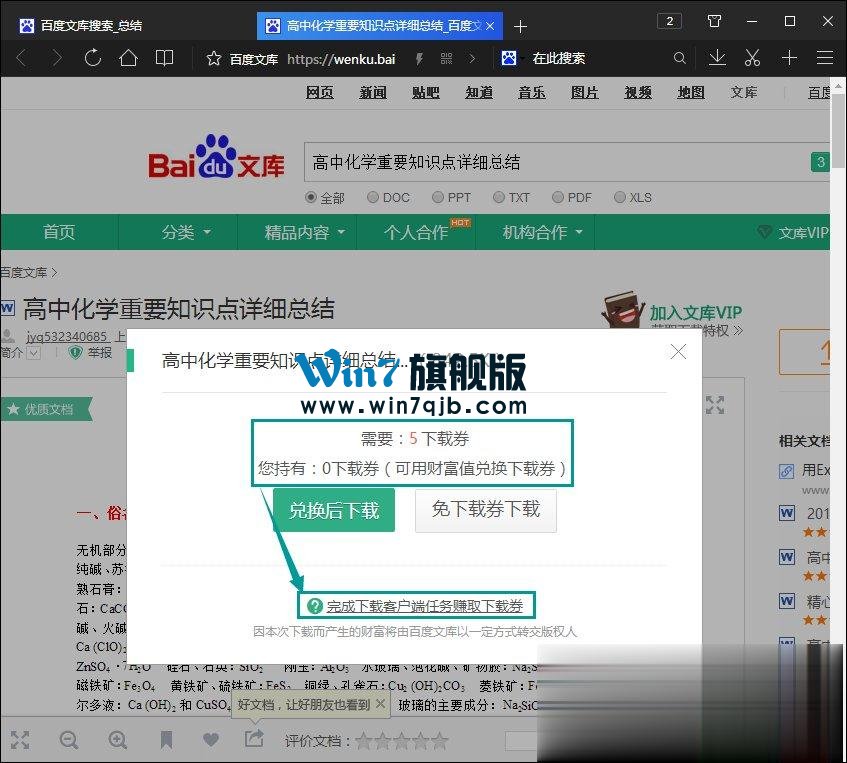
Task: Go to browser home page icon
Action: (128, 58)
